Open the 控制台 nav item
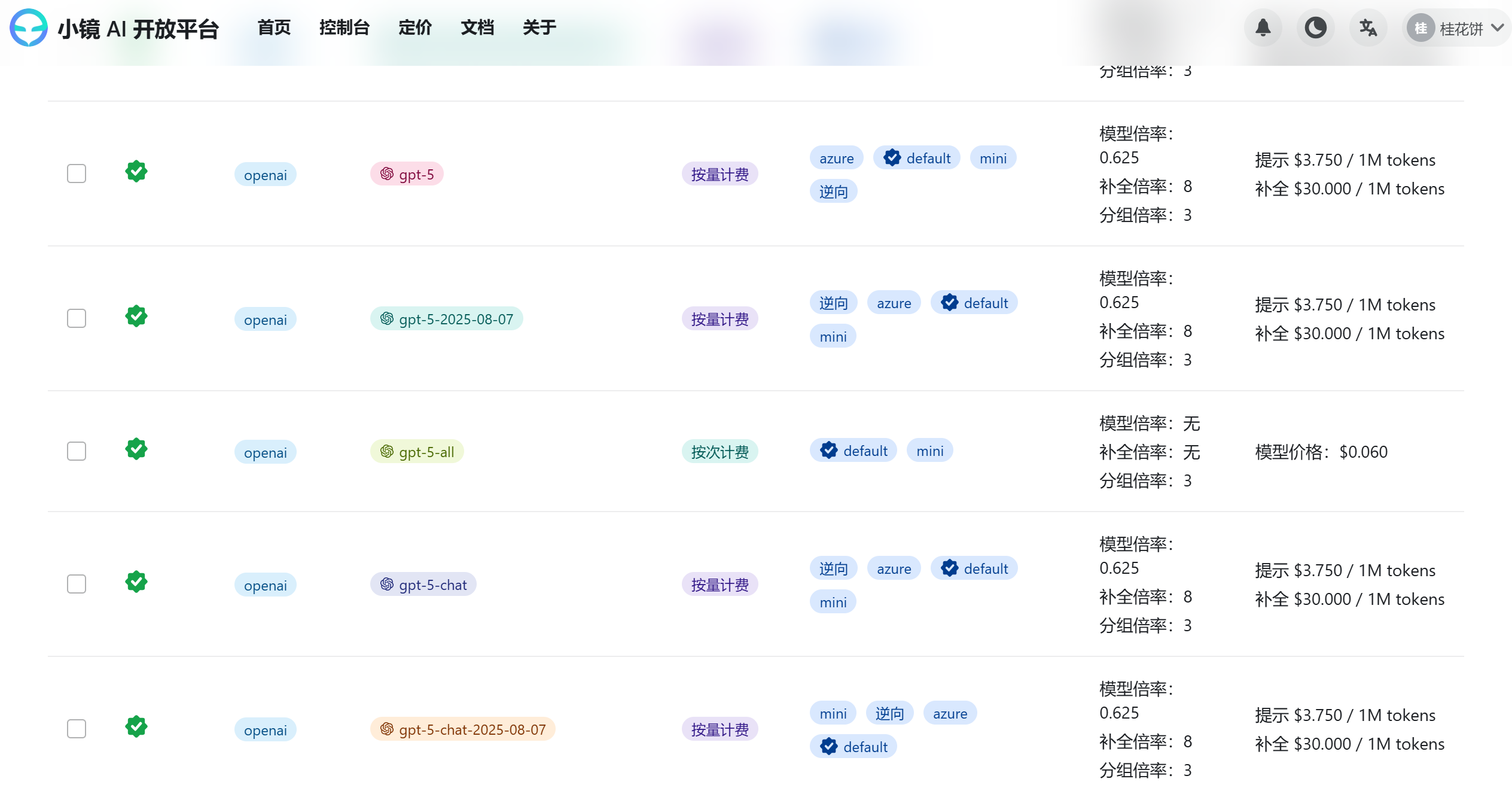The image size is (1512, 785). click(x=345, y=28)
